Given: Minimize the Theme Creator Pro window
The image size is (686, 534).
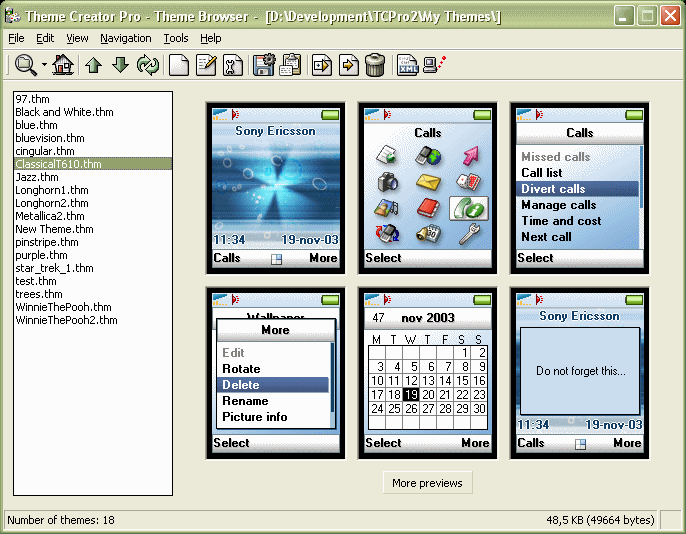Looking at the screenshot, I should [x=624, y=16].
